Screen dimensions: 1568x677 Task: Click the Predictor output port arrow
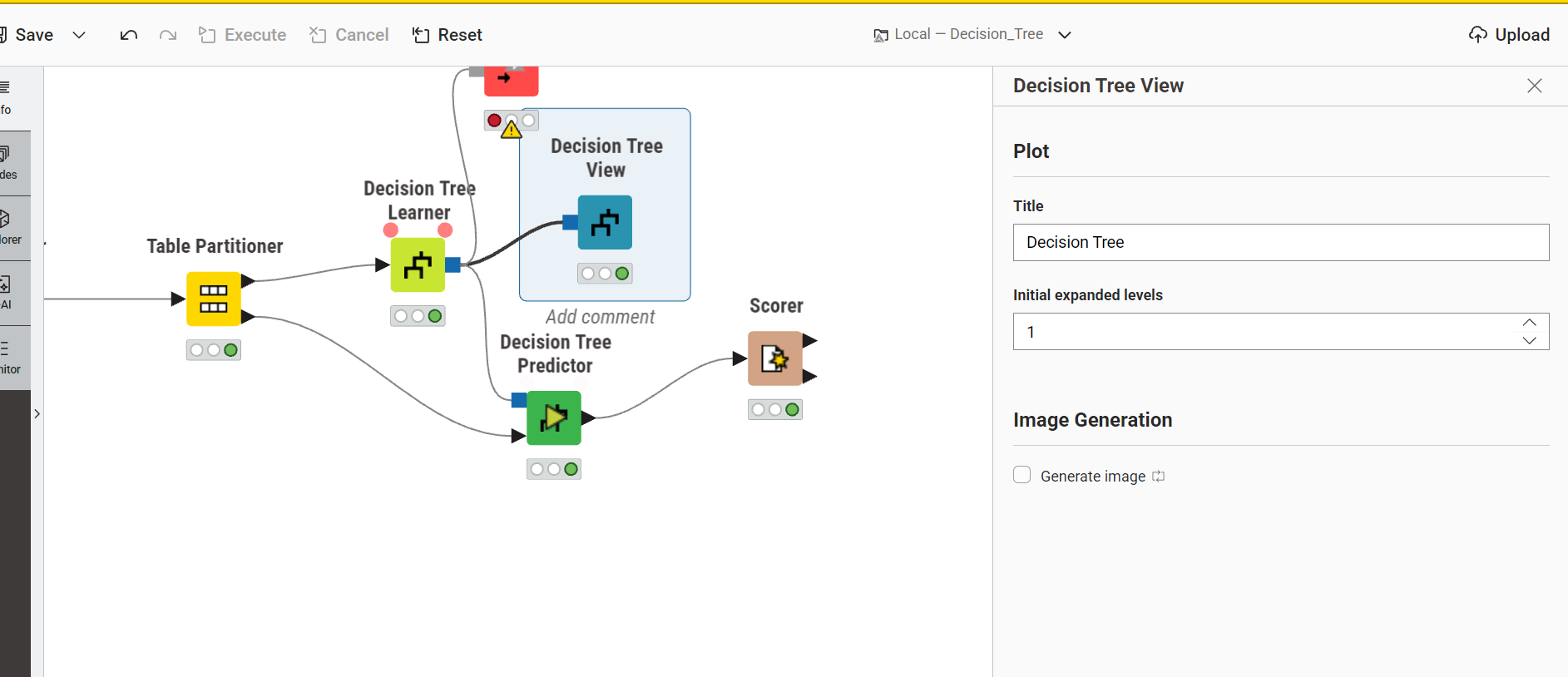(x=588, y=418)
